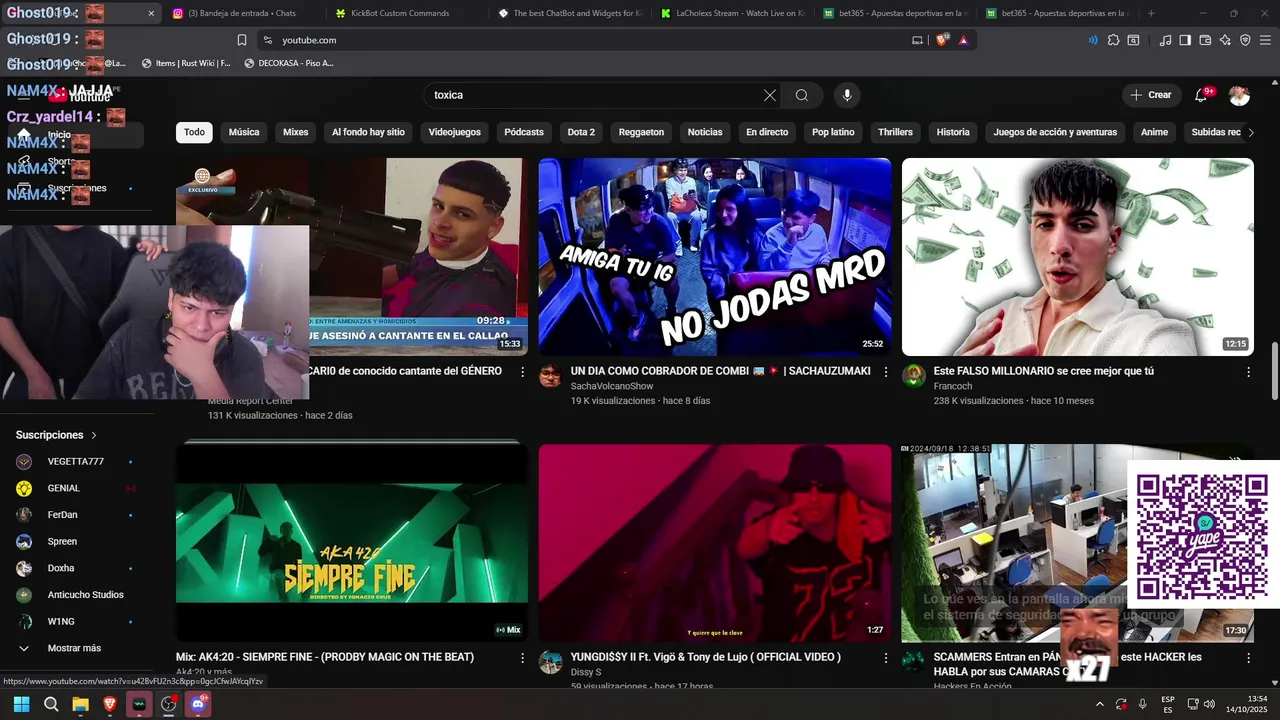The width and height of the screenshot is (1280, 720).
Task: Open the browser extensions puzzle icon
Action: 1112,40
